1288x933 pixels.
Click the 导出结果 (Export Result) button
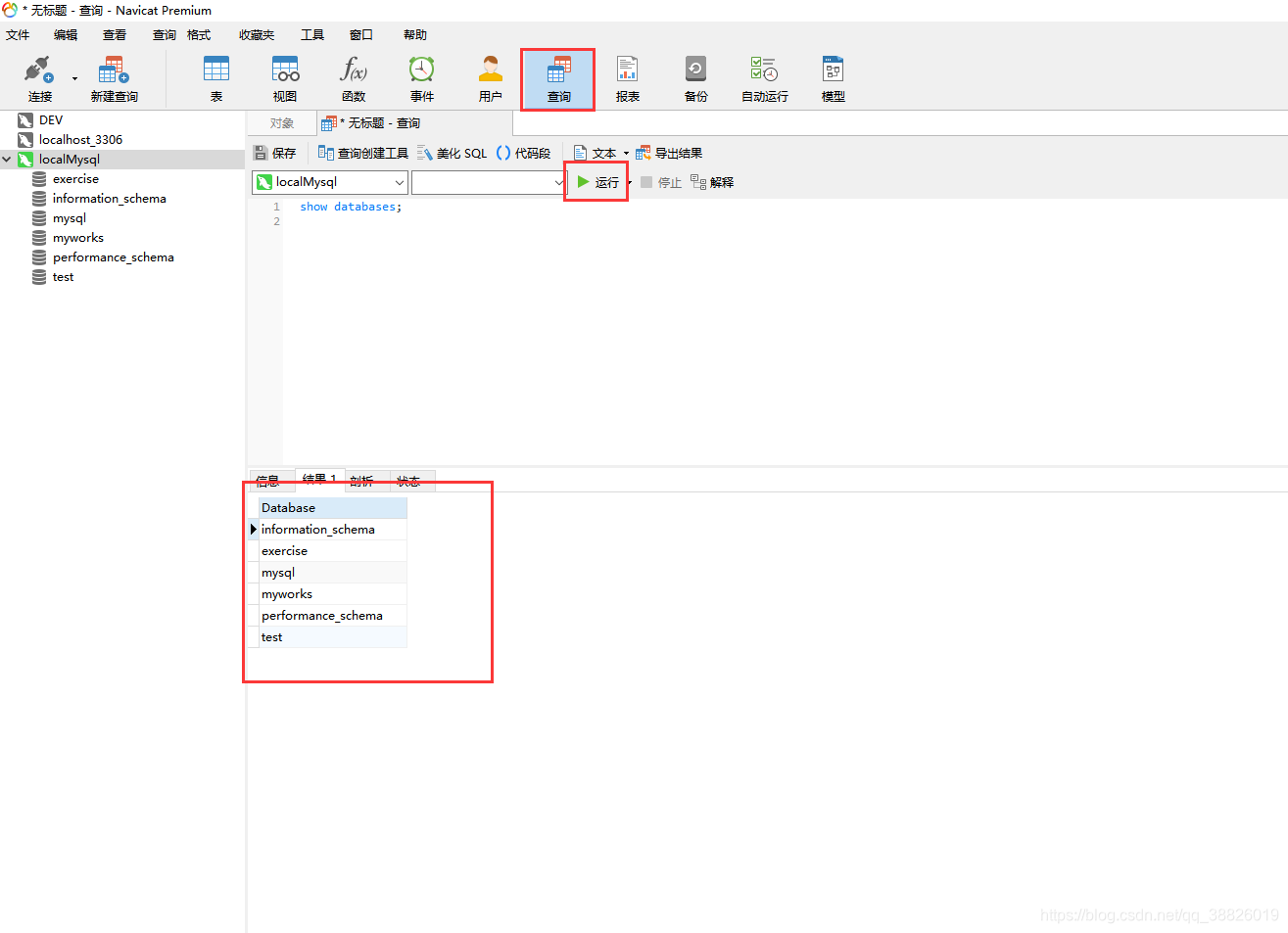[x=669, y=154]
